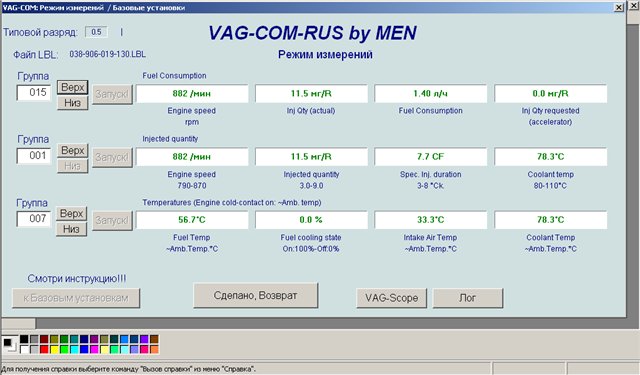Close the VAG-COM measuring window
Screen dimensions: 640x375
(x=619, y=7)
